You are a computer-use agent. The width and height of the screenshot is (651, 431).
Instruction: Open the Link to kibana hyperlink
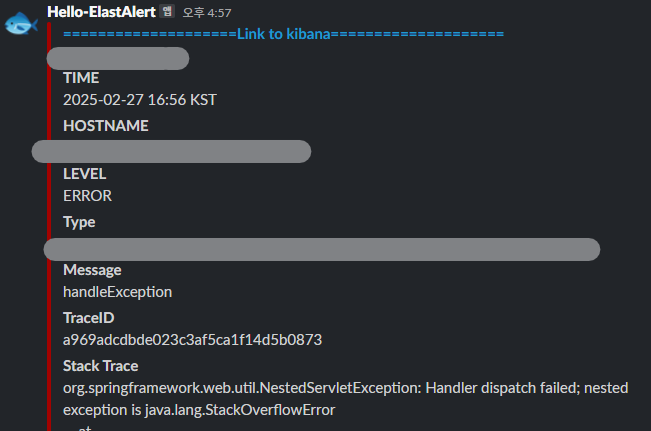click(284, 34)
